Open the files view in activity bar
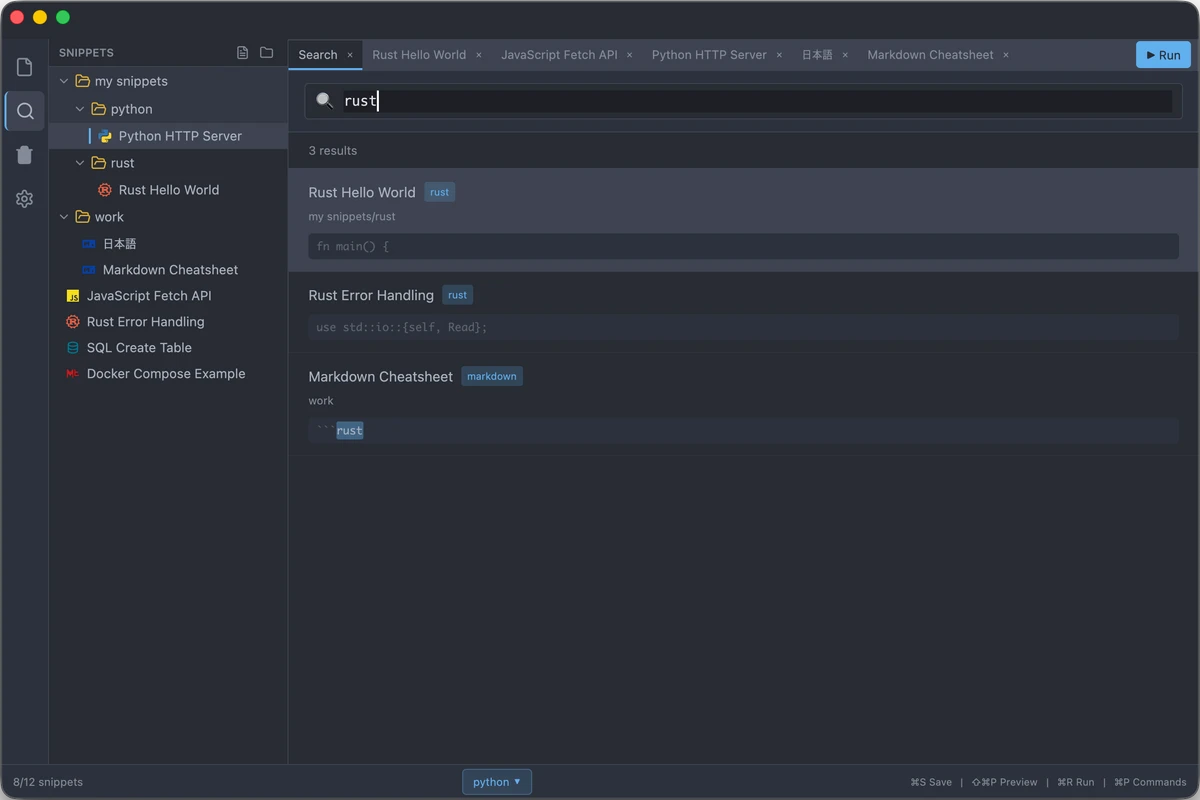Screen dimensions: 1200x800 point(25,67)
